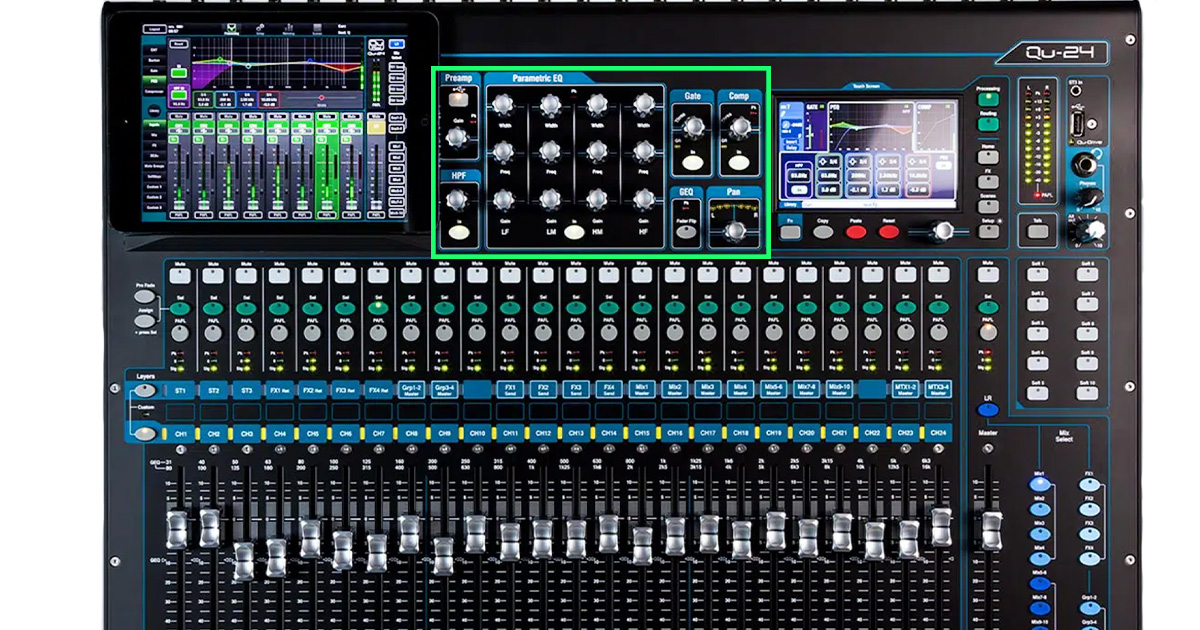Click the LF Freq knob

click(503, 151)
